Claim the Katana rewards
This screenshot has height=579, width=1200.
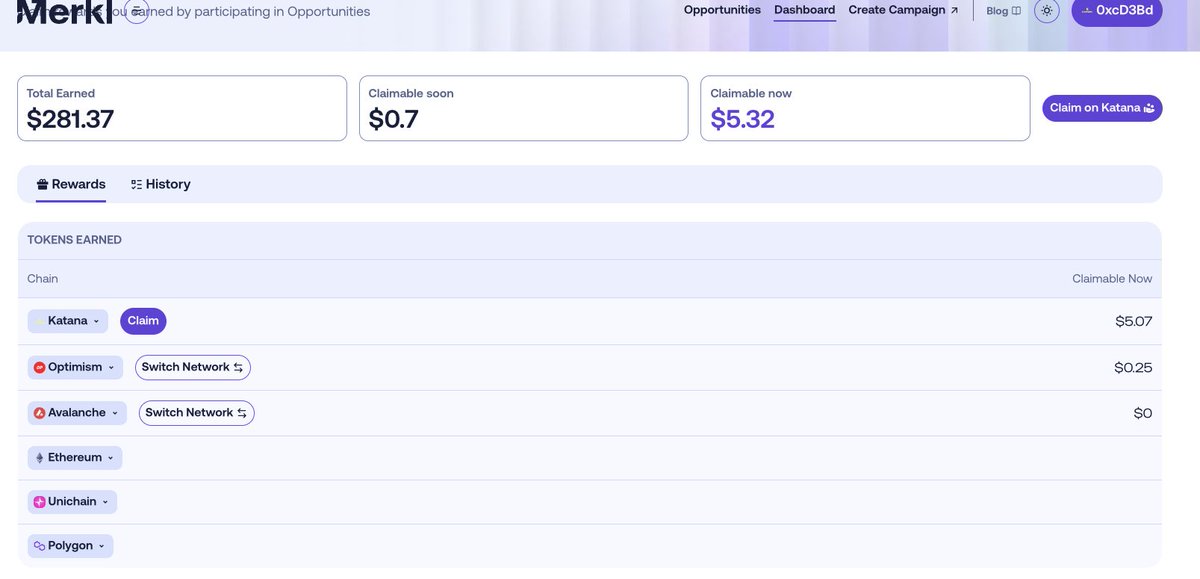coord(143,321)
